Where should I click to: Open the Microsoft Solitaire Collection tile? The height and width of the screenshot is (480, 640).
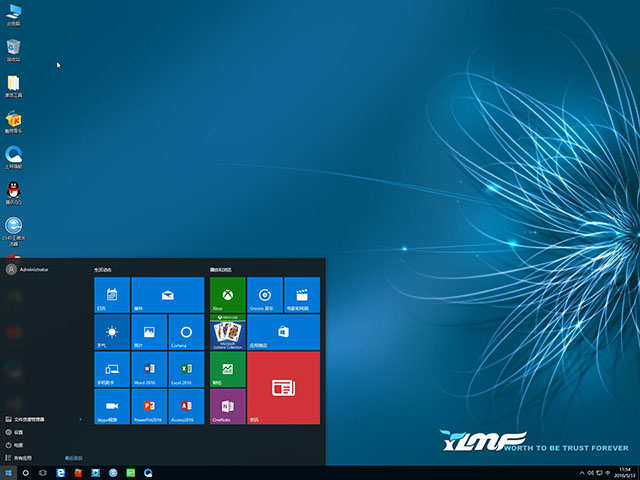click(x=227, y=332)
